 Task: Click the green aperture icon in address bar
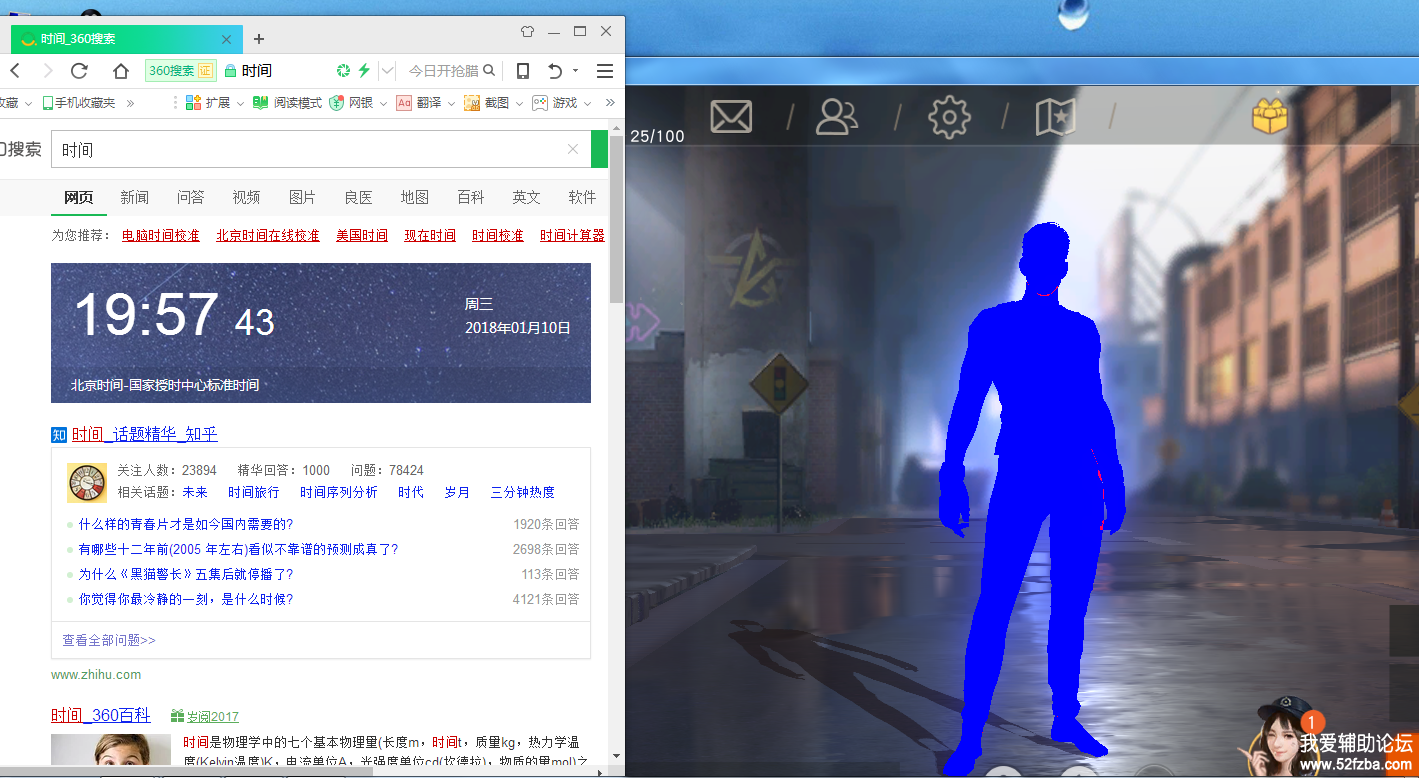point(343,71)
